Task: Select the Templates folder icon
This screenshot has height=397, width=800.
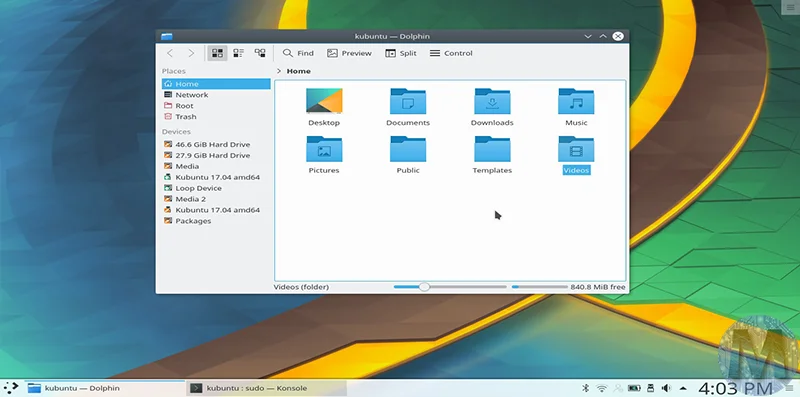Action: 492,148
